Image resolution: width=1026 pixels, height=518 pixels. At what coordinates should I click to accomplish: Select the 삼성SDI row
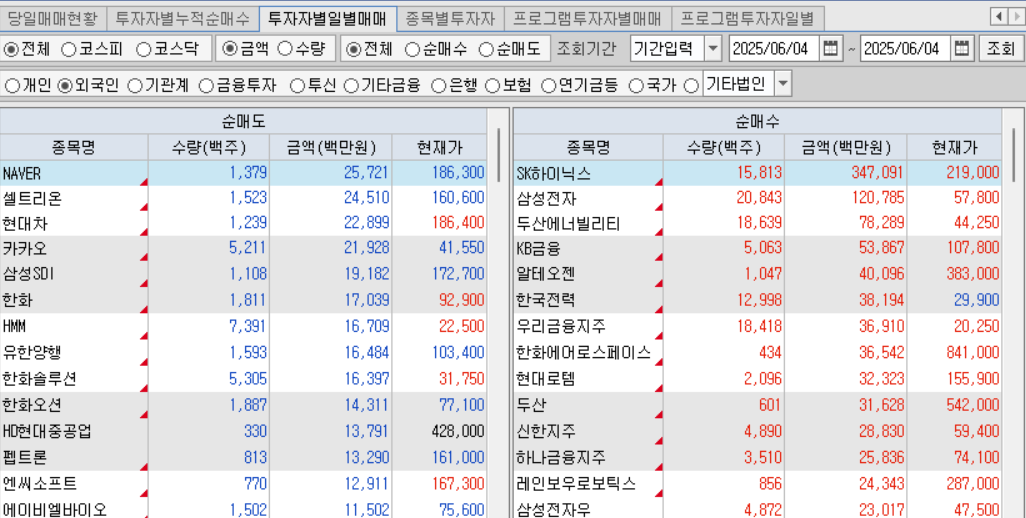click(243, 274)
